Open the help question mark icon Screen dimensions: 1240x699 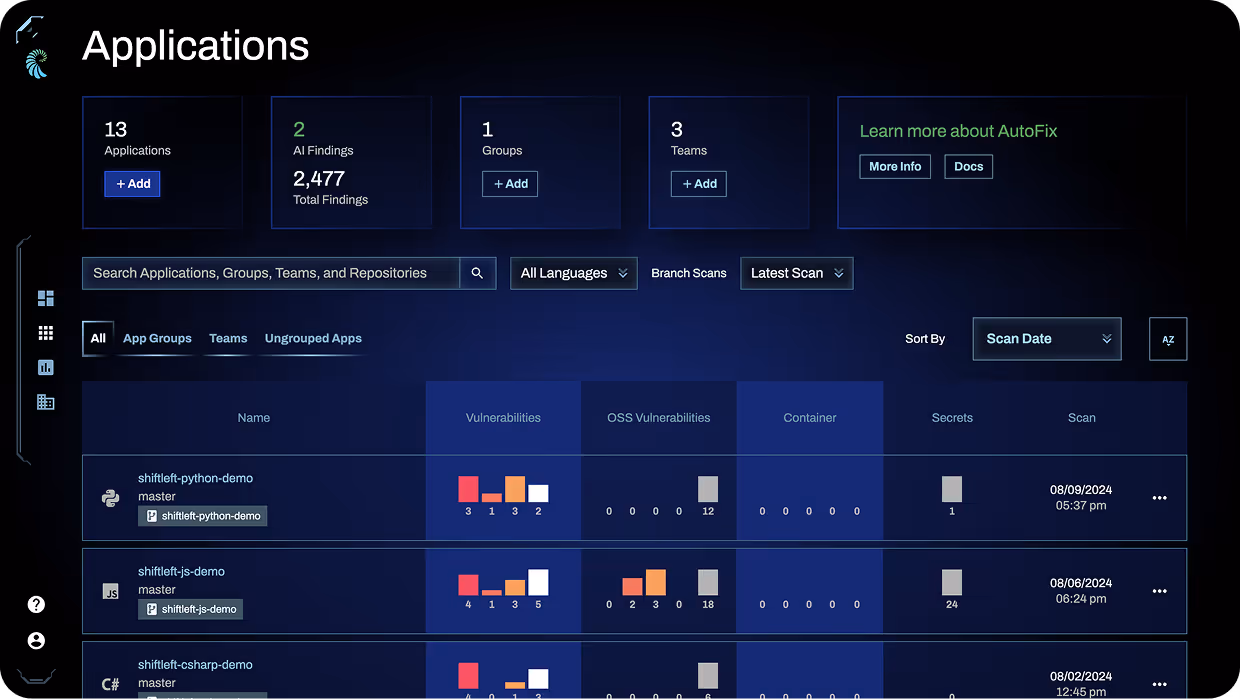tap(35, 604)
